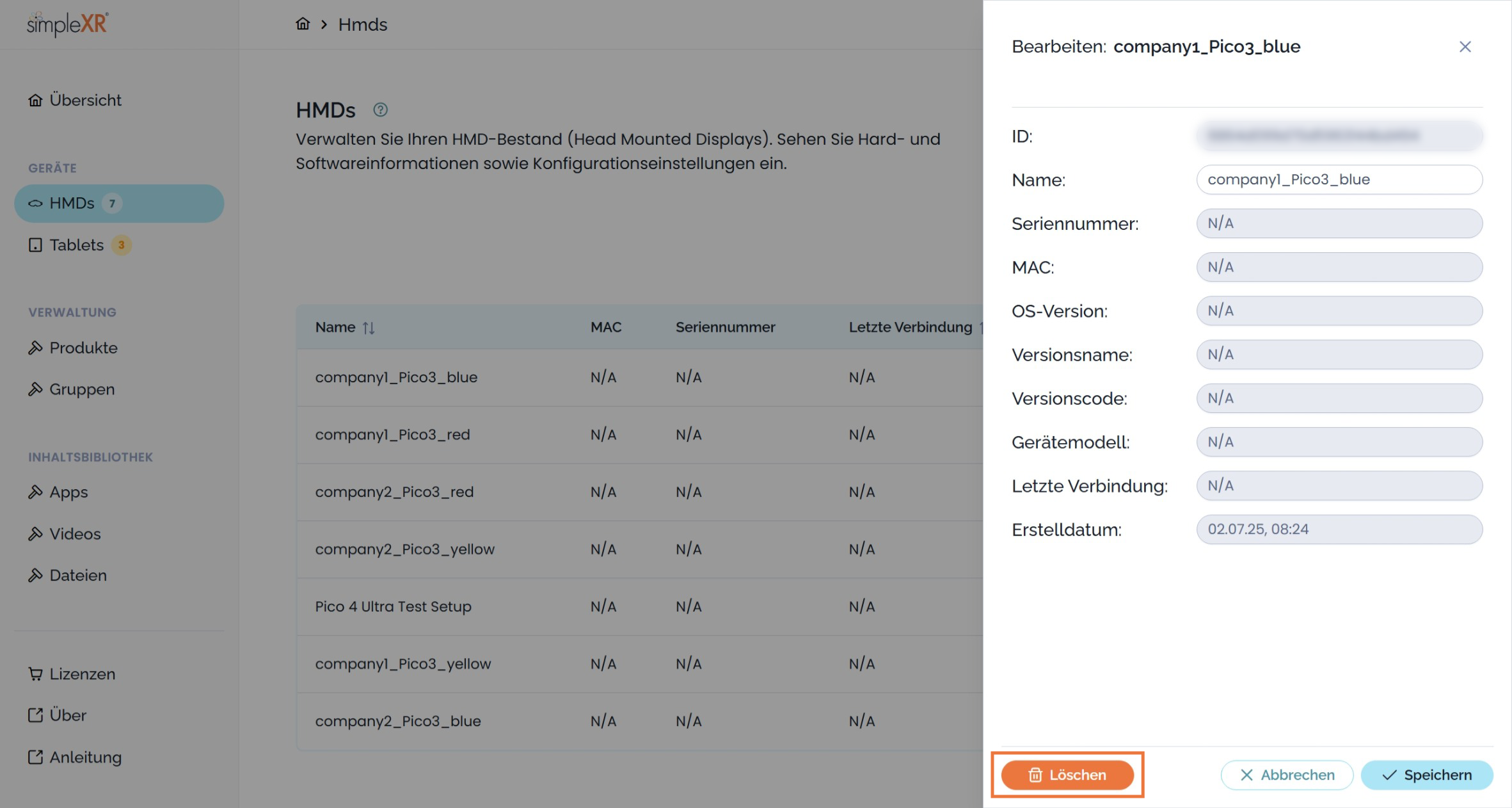Viewport: 1512px width, 808px height.
Task: Click into the Name input field
Action: point(1339,180)
